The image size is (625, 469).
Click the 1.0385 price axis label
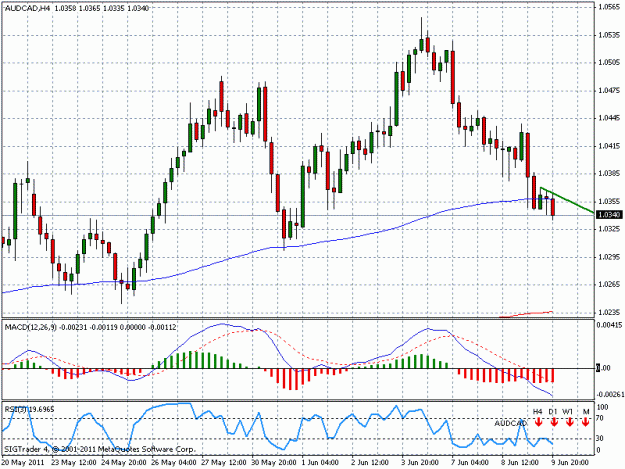pos(609,173)
